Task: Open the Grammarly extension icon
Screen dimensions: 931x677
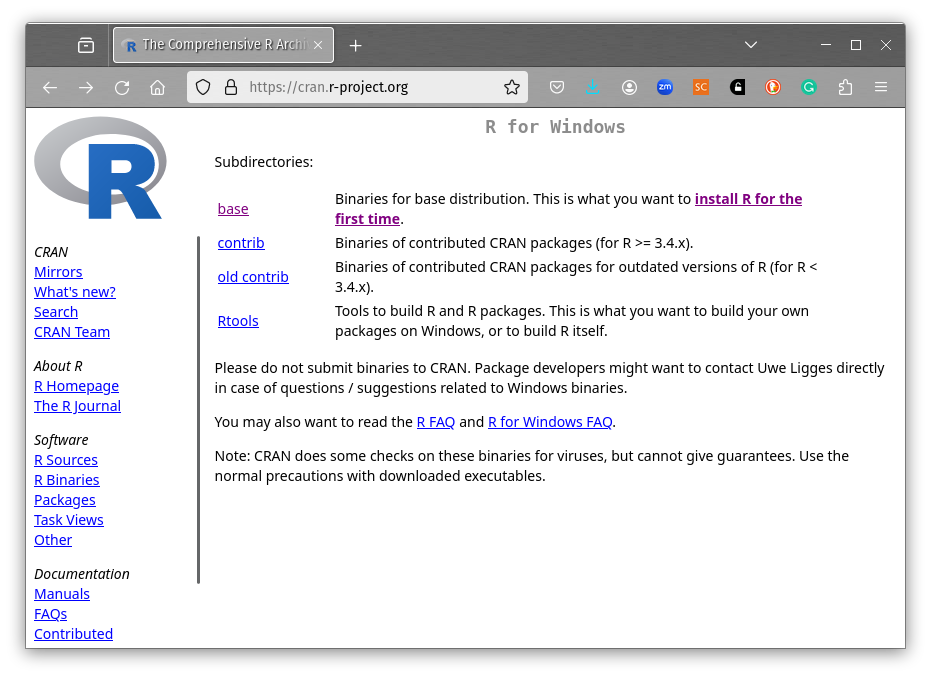Action: (809, 88)
